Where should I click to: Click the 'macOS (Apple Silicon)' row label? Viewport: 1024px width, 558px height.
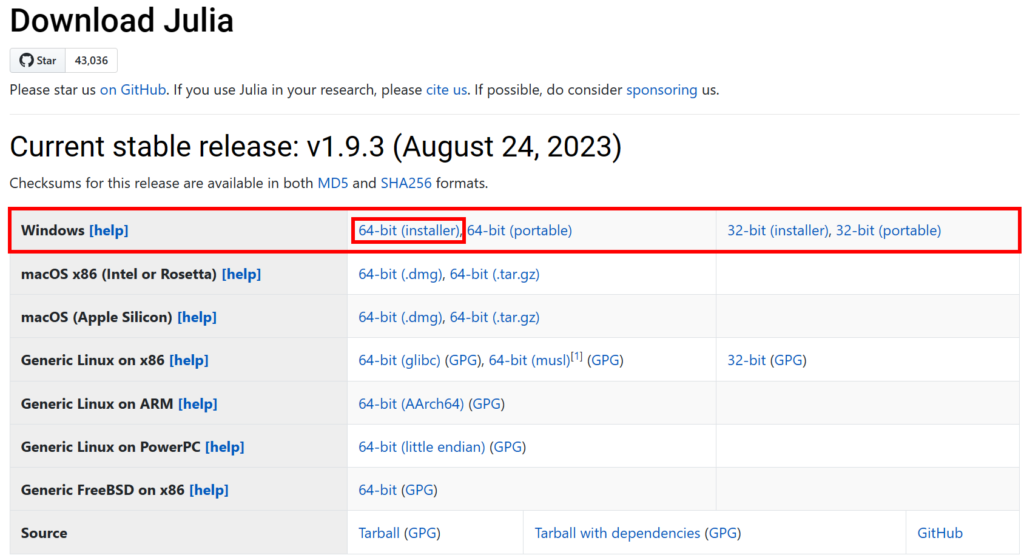click(96, 317)
